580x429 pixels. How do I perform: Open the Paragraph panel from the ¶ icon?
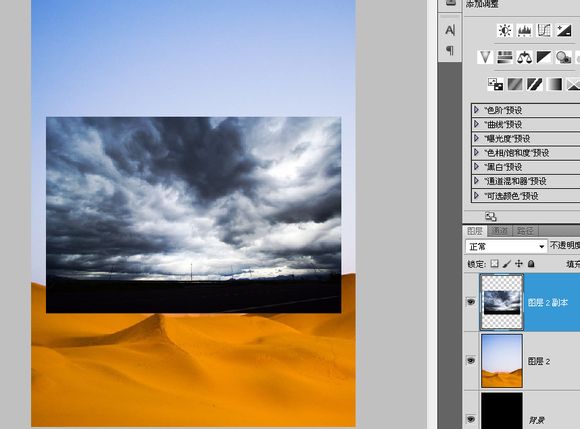click(x=450, y=50)
